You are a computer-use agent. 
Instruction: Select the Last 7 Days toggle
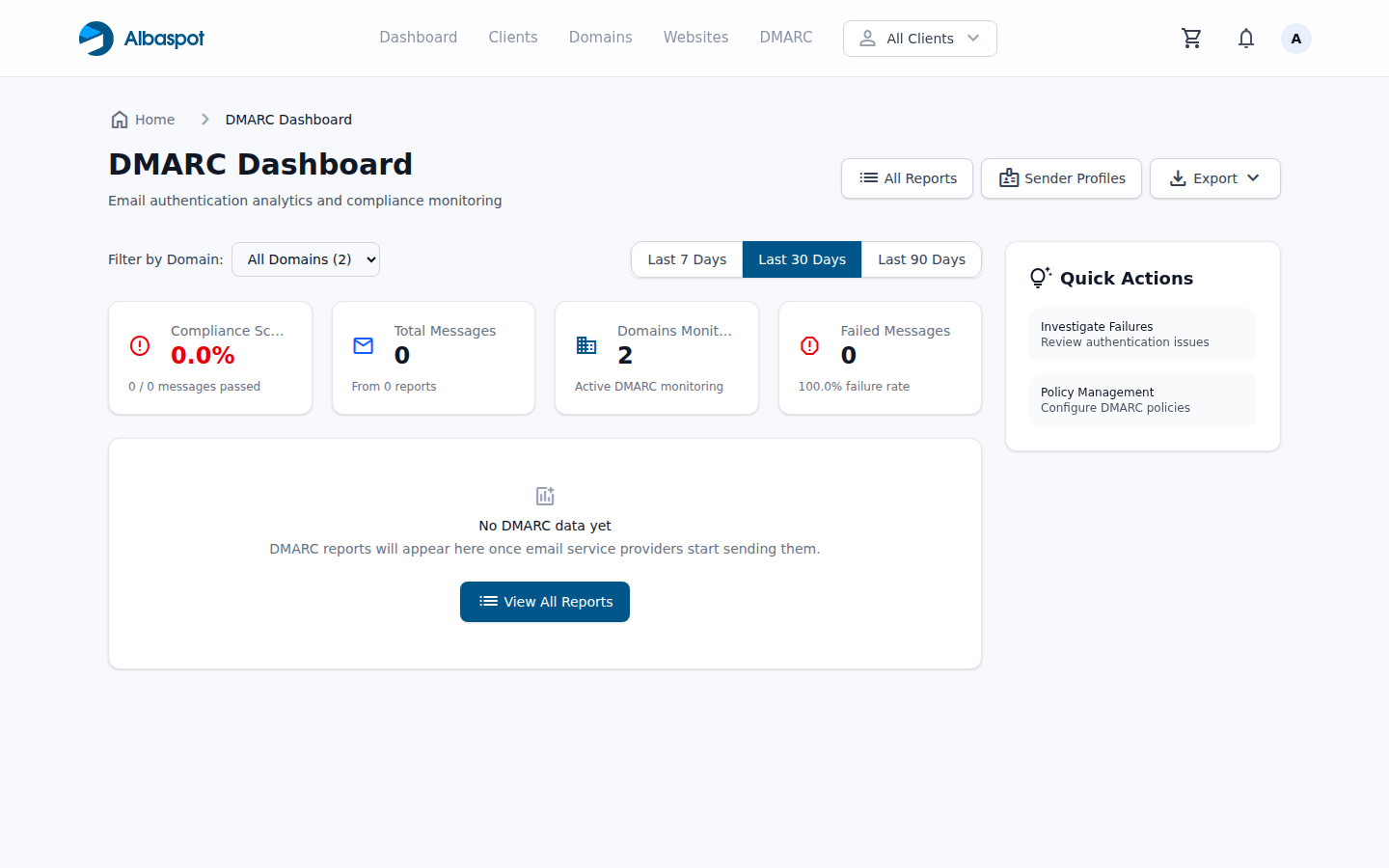[687, 259]
